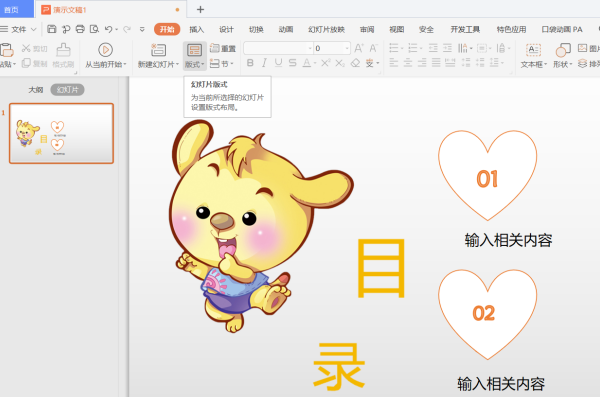Open the font size dropdown showing 0
The image size is (600, 397).
(347, 48)
